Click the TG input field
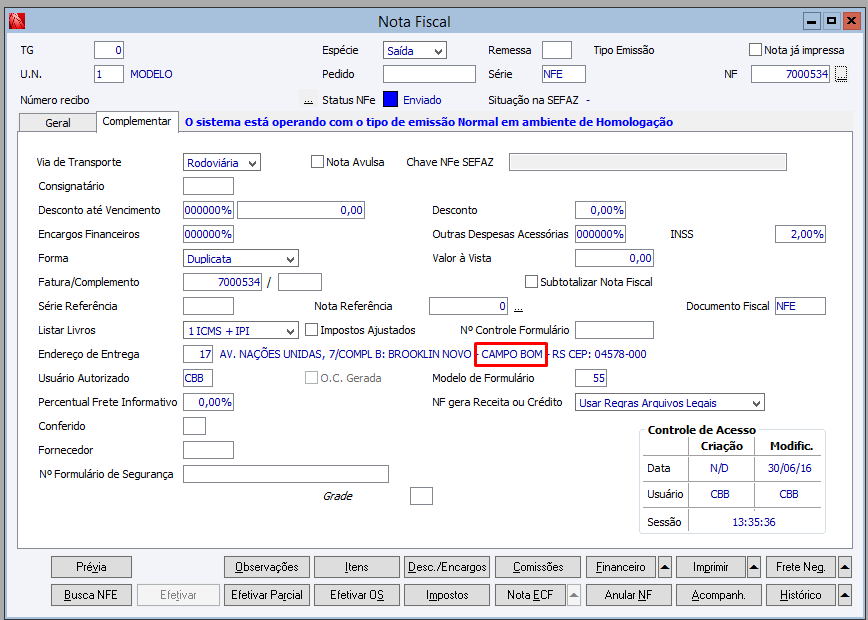The height and width of the screenshot is (620, 868). tap(108, 50)
